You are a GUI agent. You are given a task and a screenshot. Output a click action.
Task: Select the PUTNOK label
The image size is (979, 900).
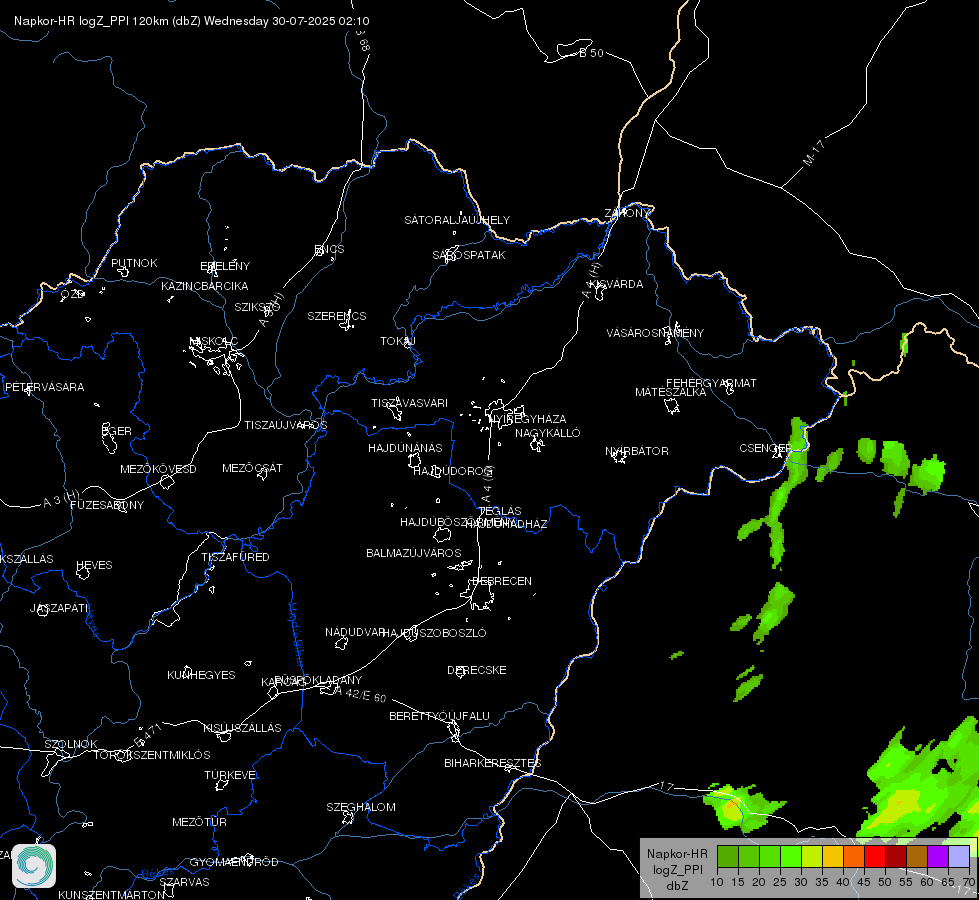pyautogui.click(x=134, y=263)
